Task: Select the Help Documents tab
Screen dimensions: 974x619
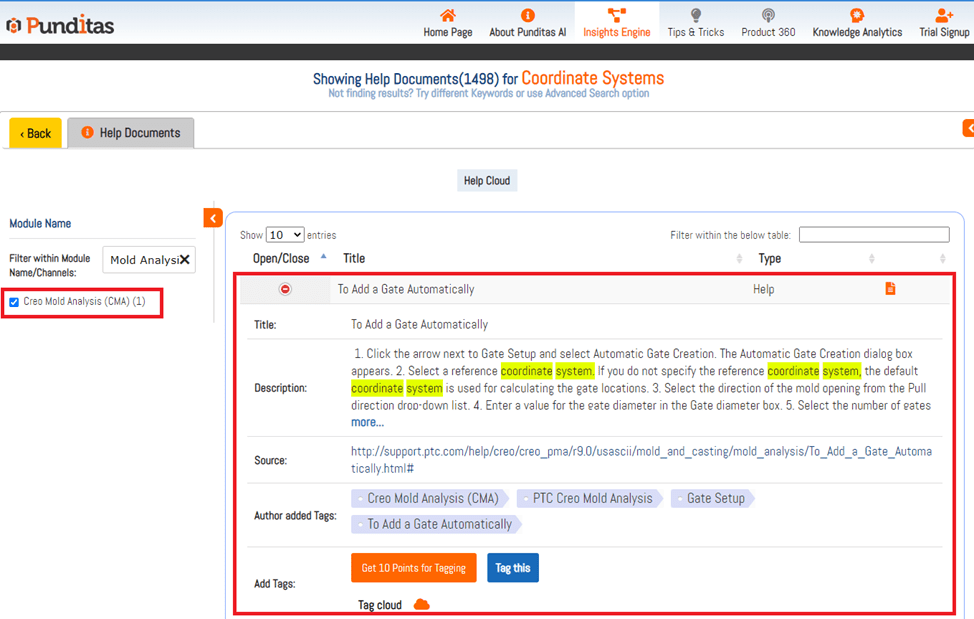Action: [131, 133]
